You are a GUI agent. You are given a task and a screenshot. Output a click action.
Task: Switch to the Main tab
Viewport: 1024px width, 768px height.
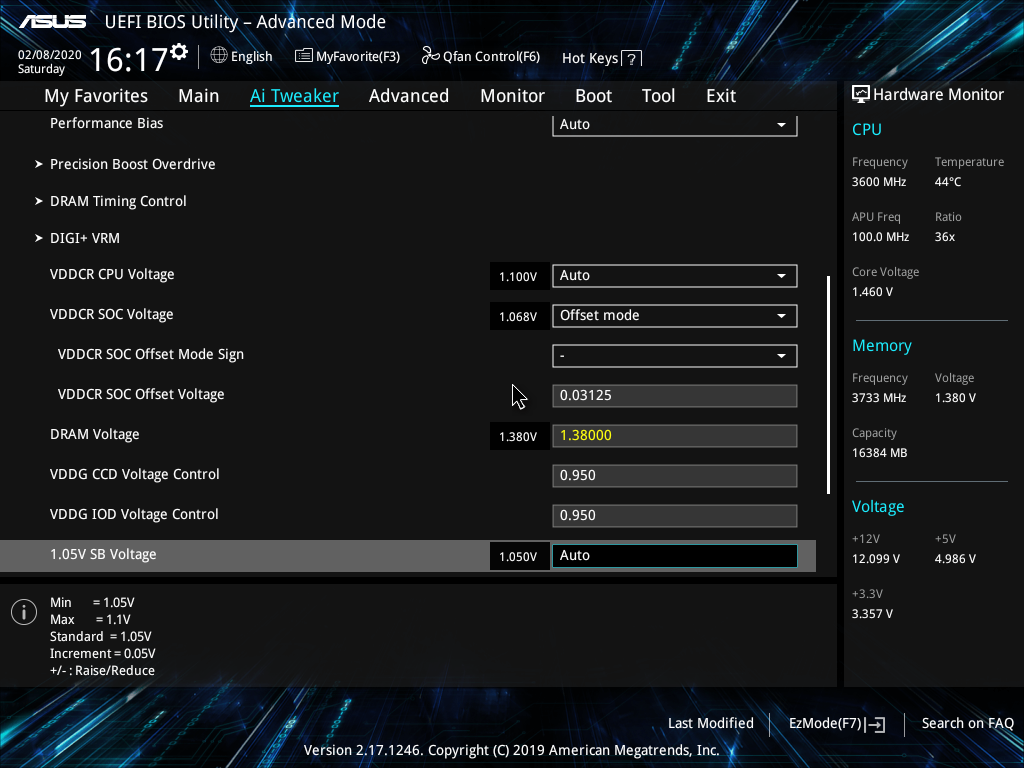199,96
